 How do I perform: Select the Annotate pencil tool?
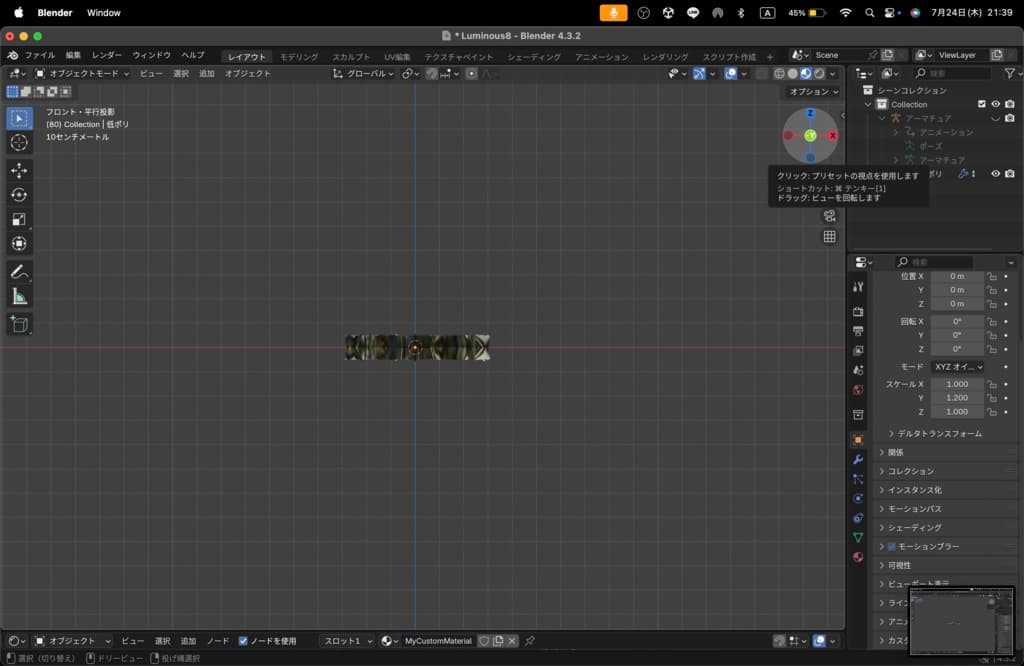pos(19,271)
